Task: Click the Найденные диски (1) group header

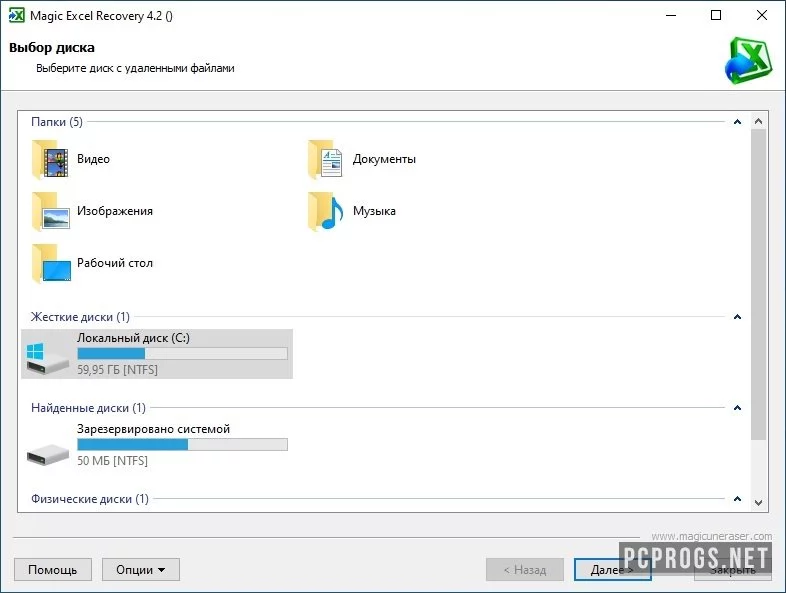Action: (88, 408)
